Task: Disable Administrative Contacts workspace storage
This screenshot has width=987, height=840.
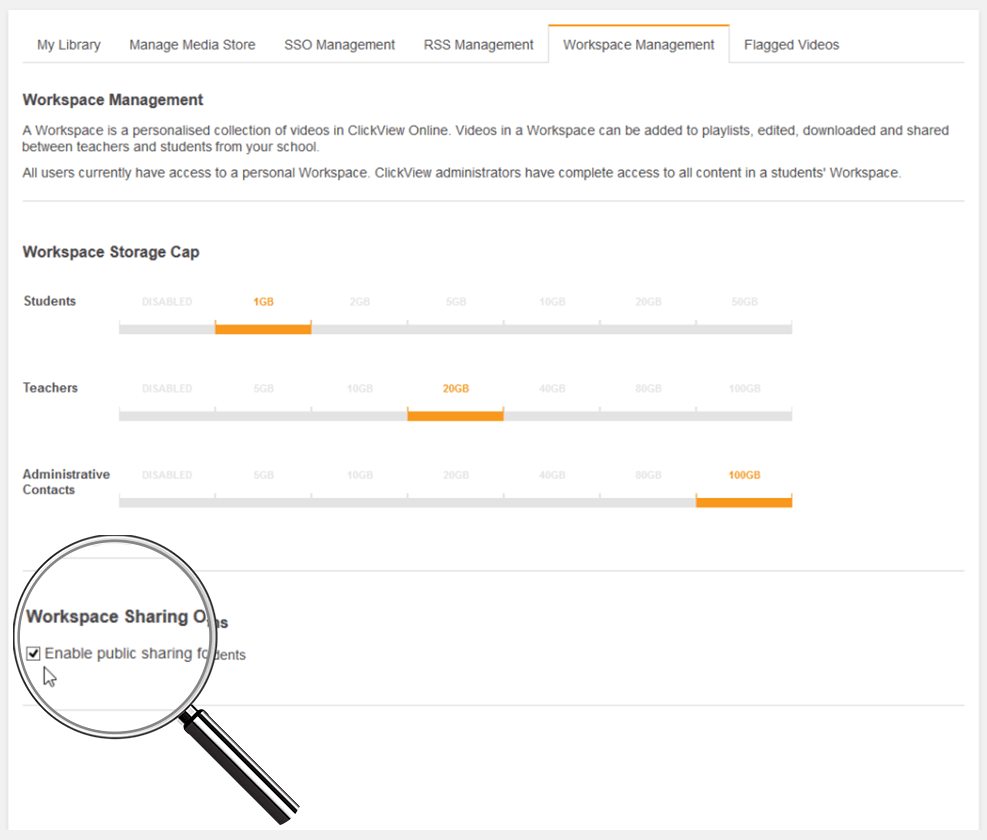Action: (167, 501)
